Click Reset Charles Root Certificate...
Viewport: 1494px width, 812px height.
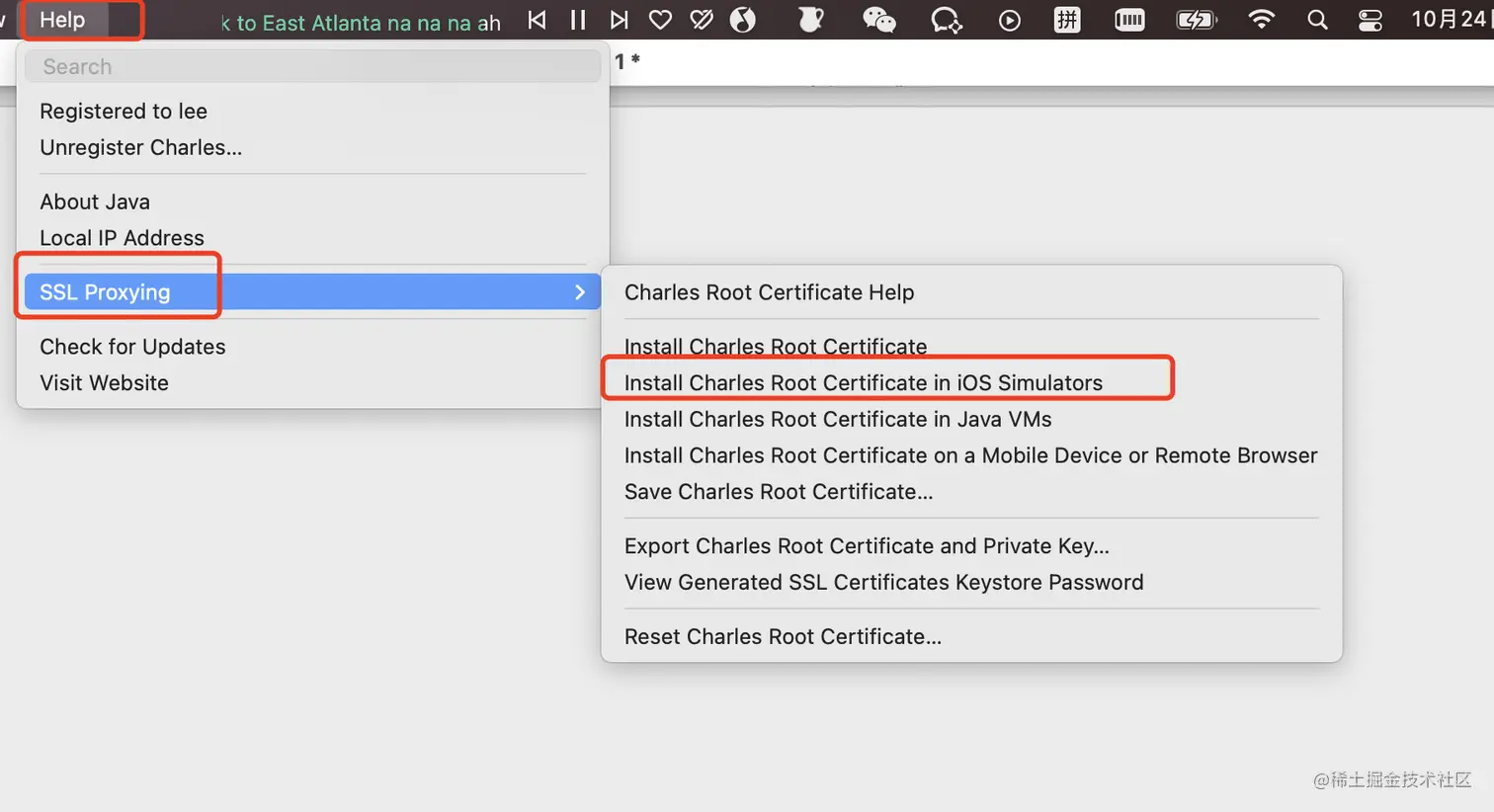click(782, 637)
